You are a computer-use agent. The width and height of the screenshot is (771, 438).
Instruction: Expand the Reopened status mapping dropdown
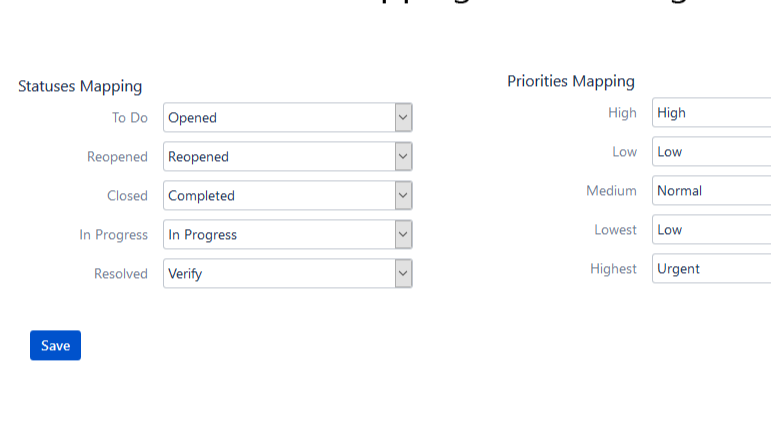click(287, 157)
